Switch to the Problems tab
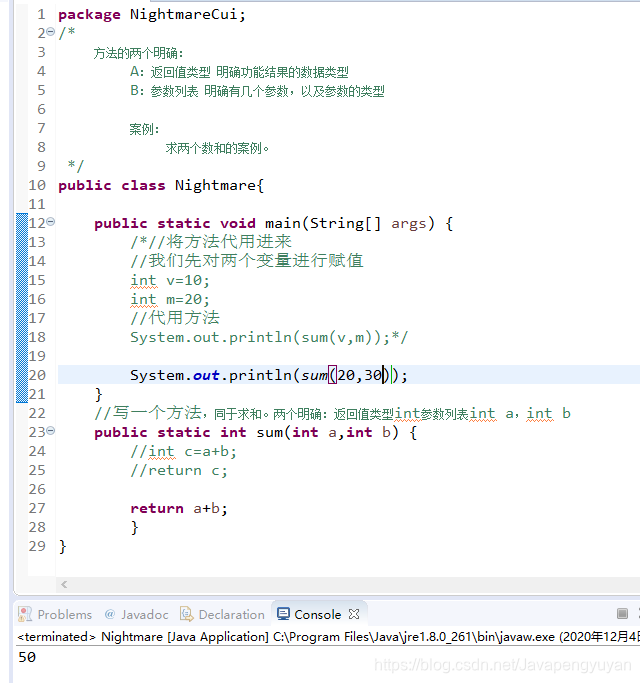Image resolution: width=640 pixels, height=683 pixels. coord(55,614)
